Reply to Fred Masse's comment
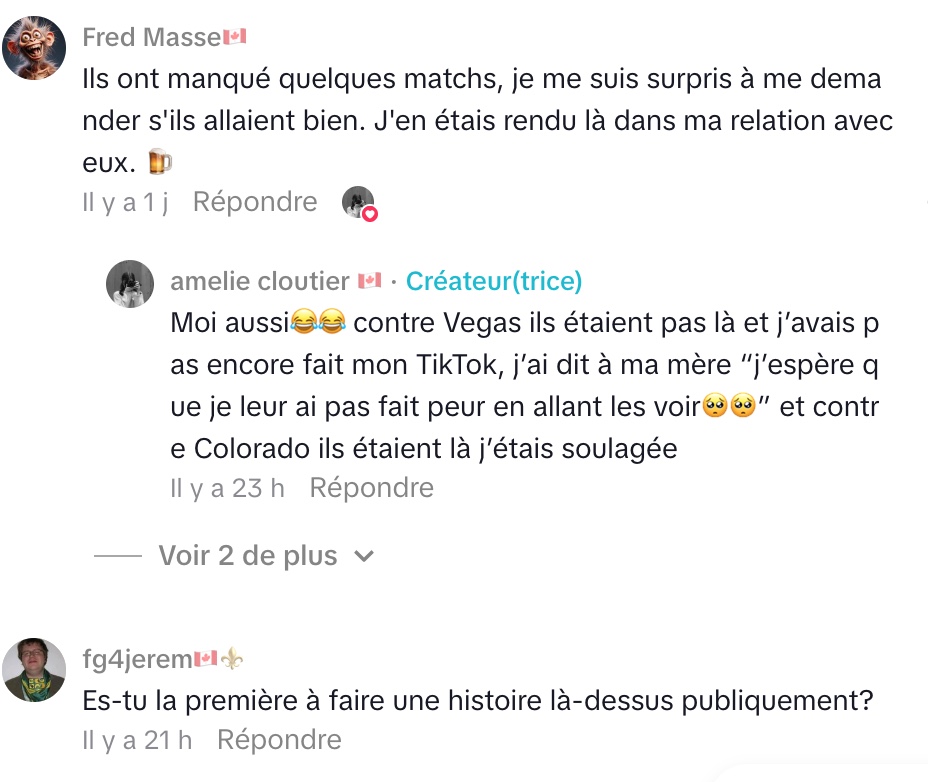 tap(254, 202)
